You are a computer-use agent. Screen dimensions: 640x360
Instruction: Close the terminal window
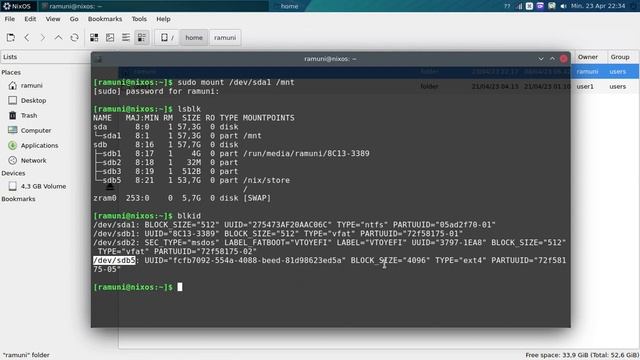point(564,59)
